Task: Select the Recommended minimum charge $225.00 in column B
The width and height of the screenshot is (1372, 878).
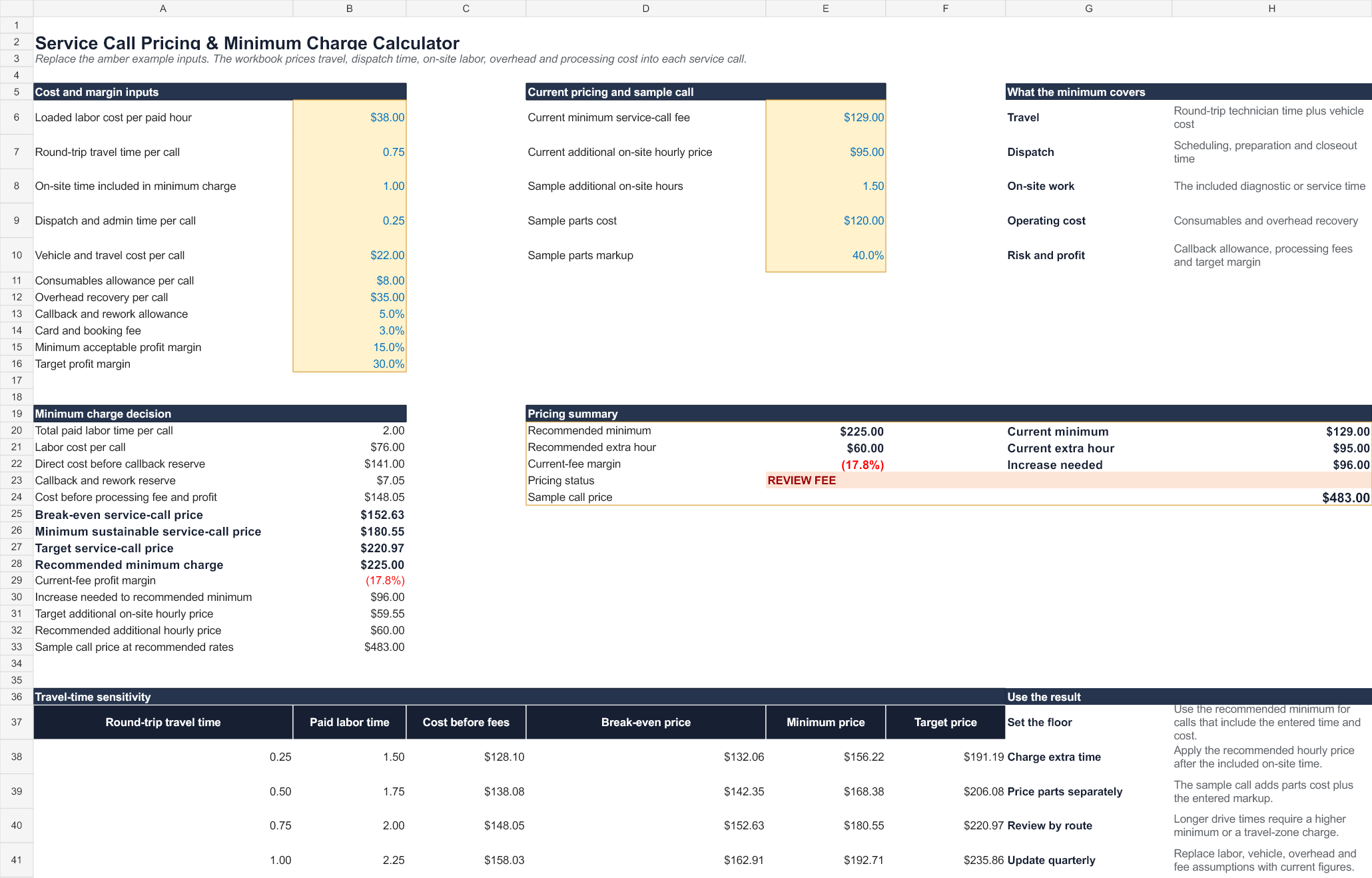Action: click(350, 564)
